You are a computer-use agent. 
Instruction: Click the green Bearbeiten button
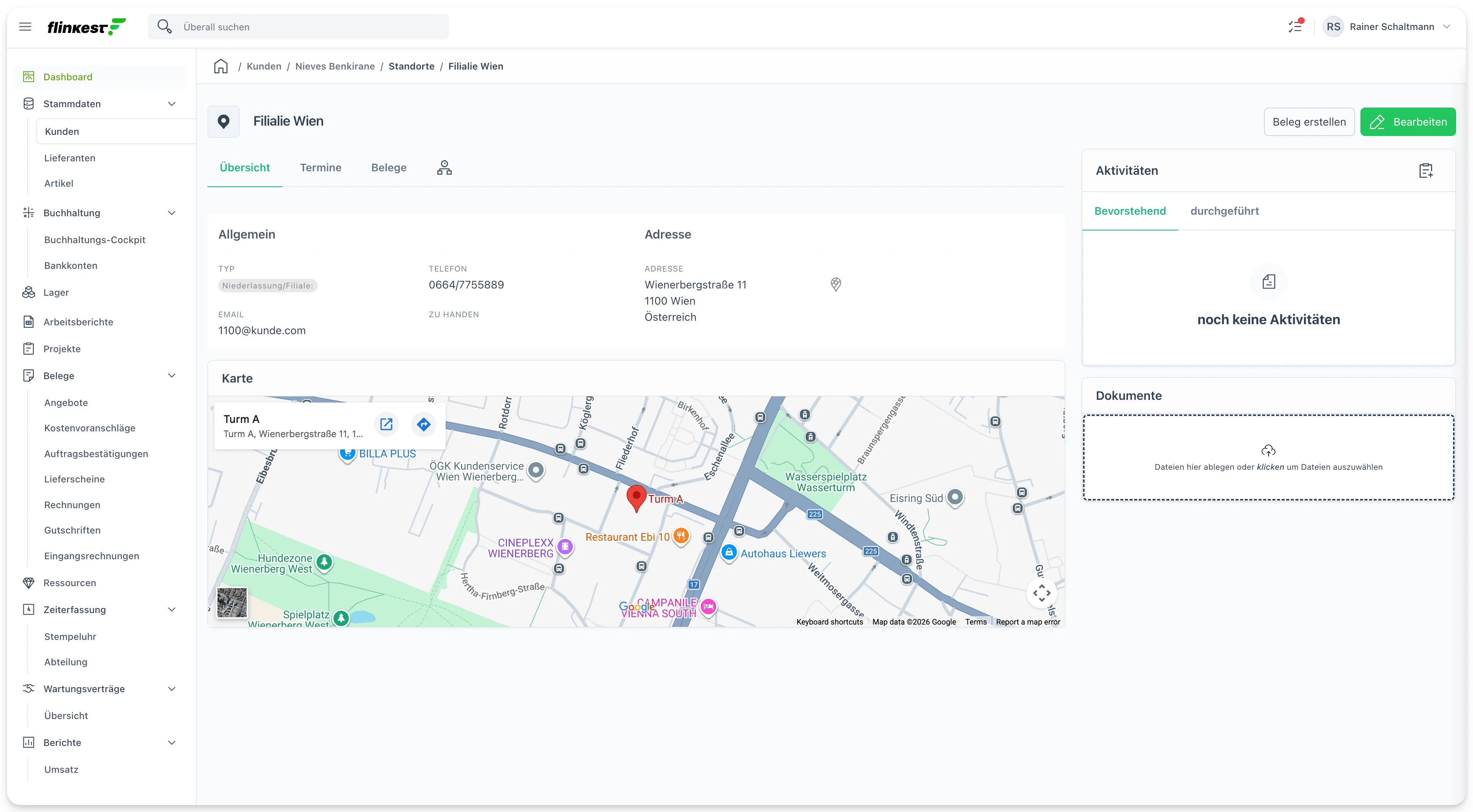(1408, 122)
